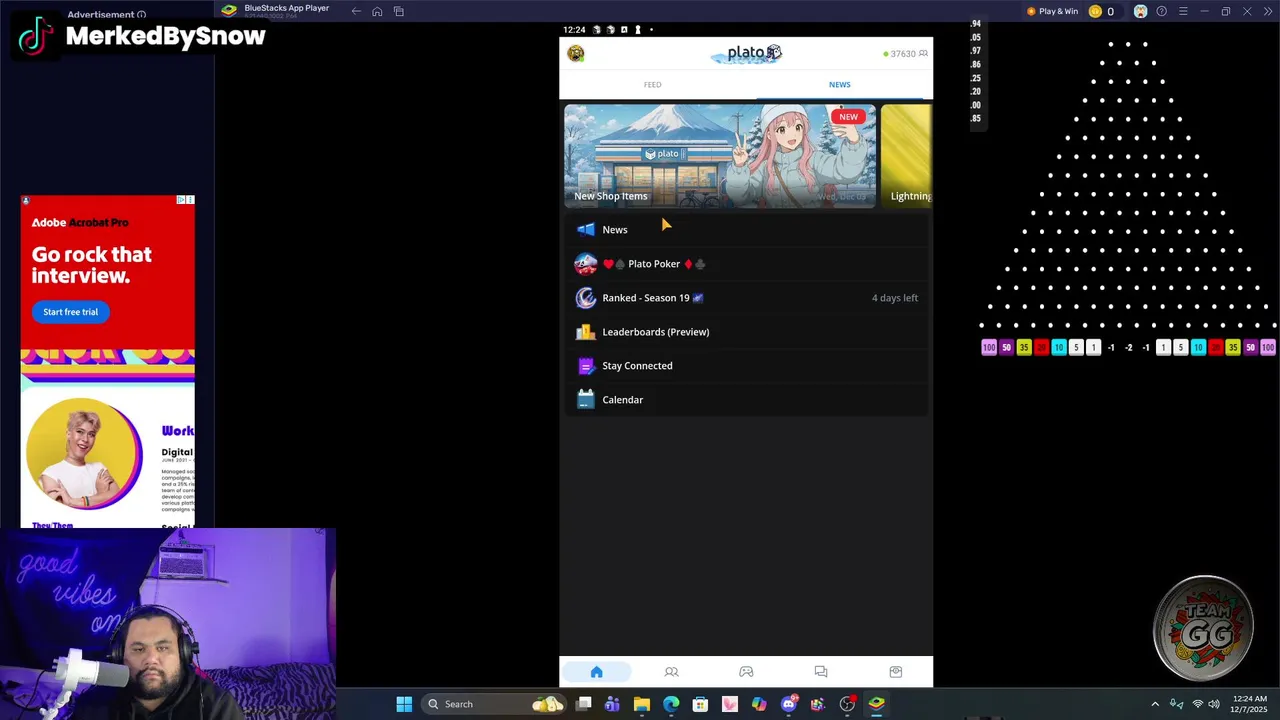
Task: Open the BlueStacks hamburger menu
Action: pyautogui.click(x=1183, y=11)
